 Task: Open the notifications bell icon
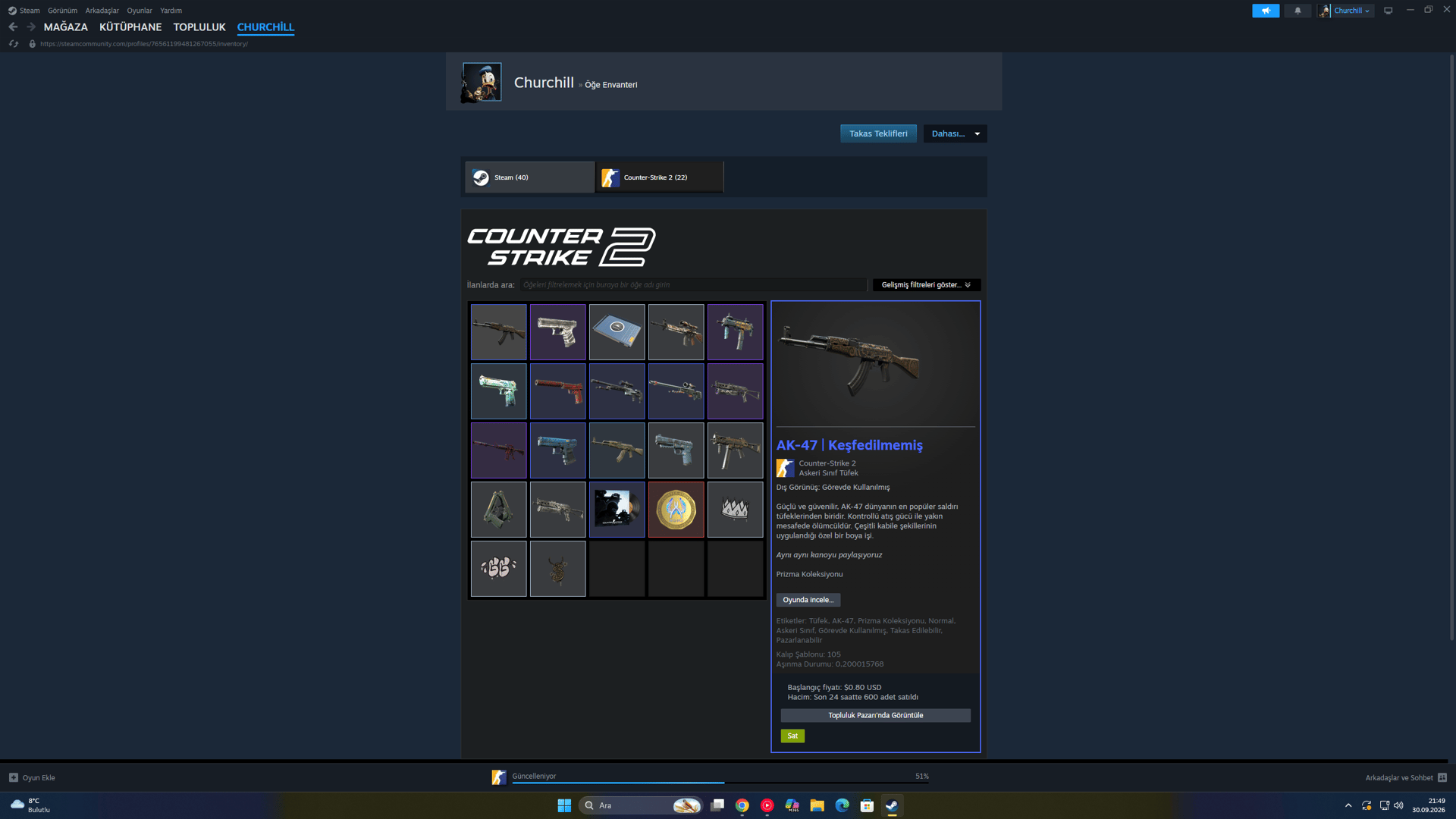[x=1298, y=11]
